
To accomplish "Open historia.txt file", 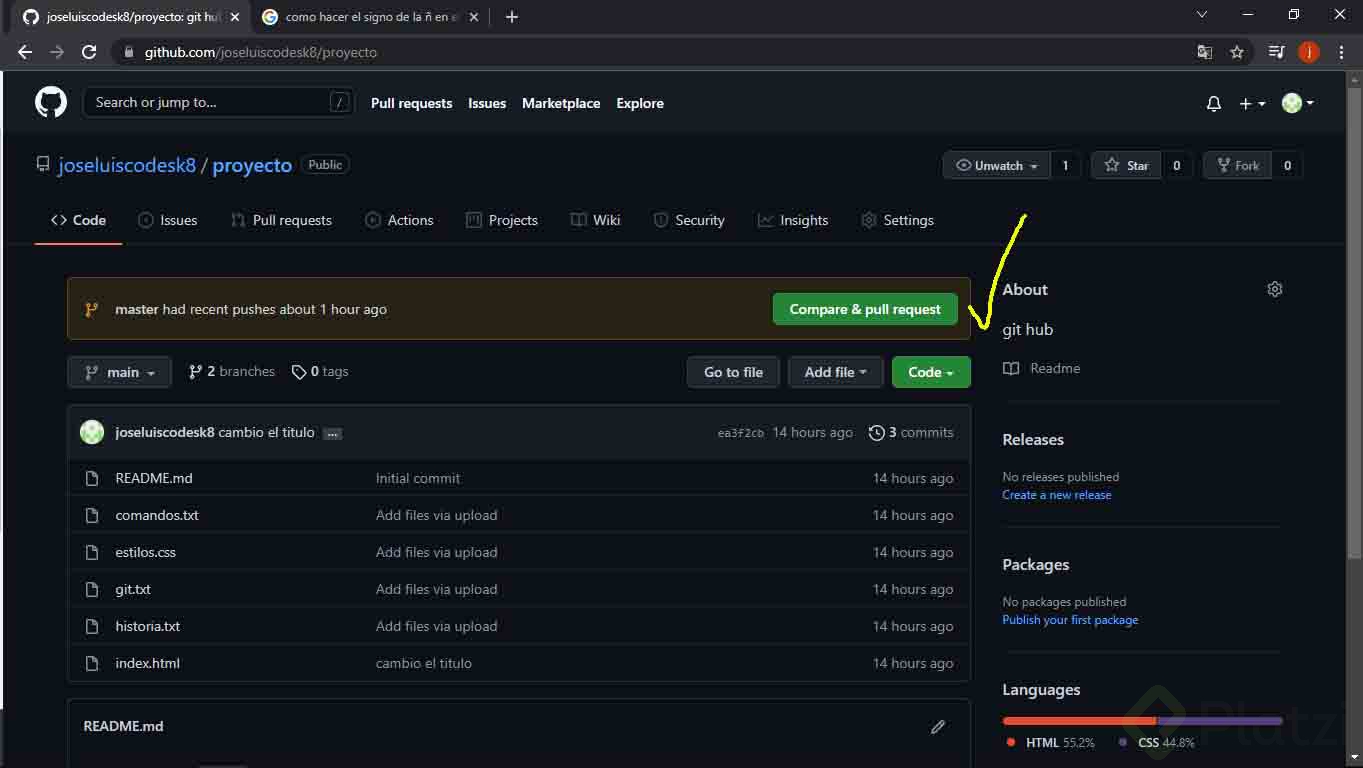I will click(x=148, y=626).
